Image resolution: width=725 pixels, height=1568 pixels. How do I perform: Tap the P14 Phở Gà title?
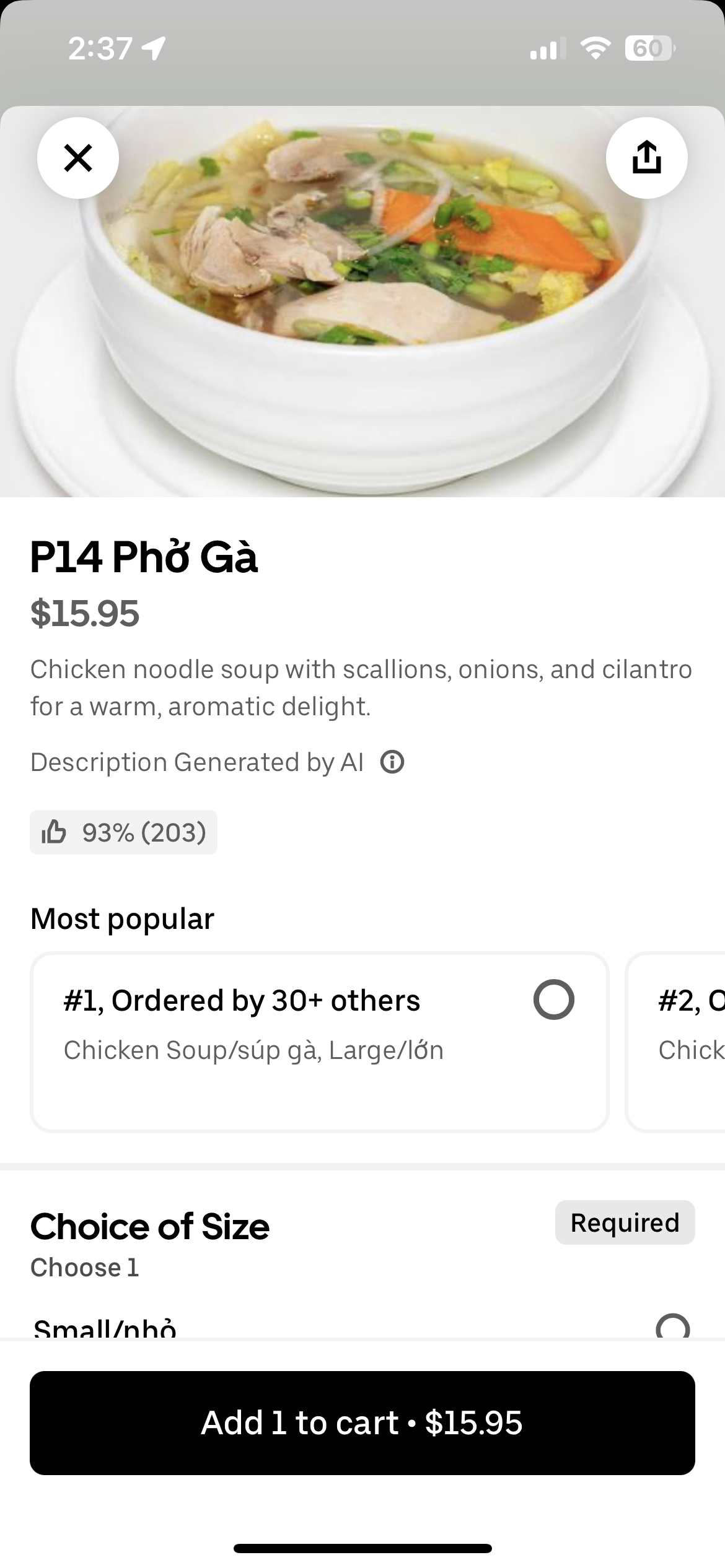144,557
